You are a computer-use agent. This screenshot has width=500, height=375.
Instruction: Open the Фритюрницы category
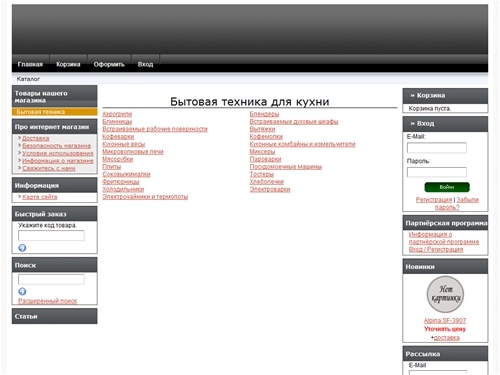point(121,182)
